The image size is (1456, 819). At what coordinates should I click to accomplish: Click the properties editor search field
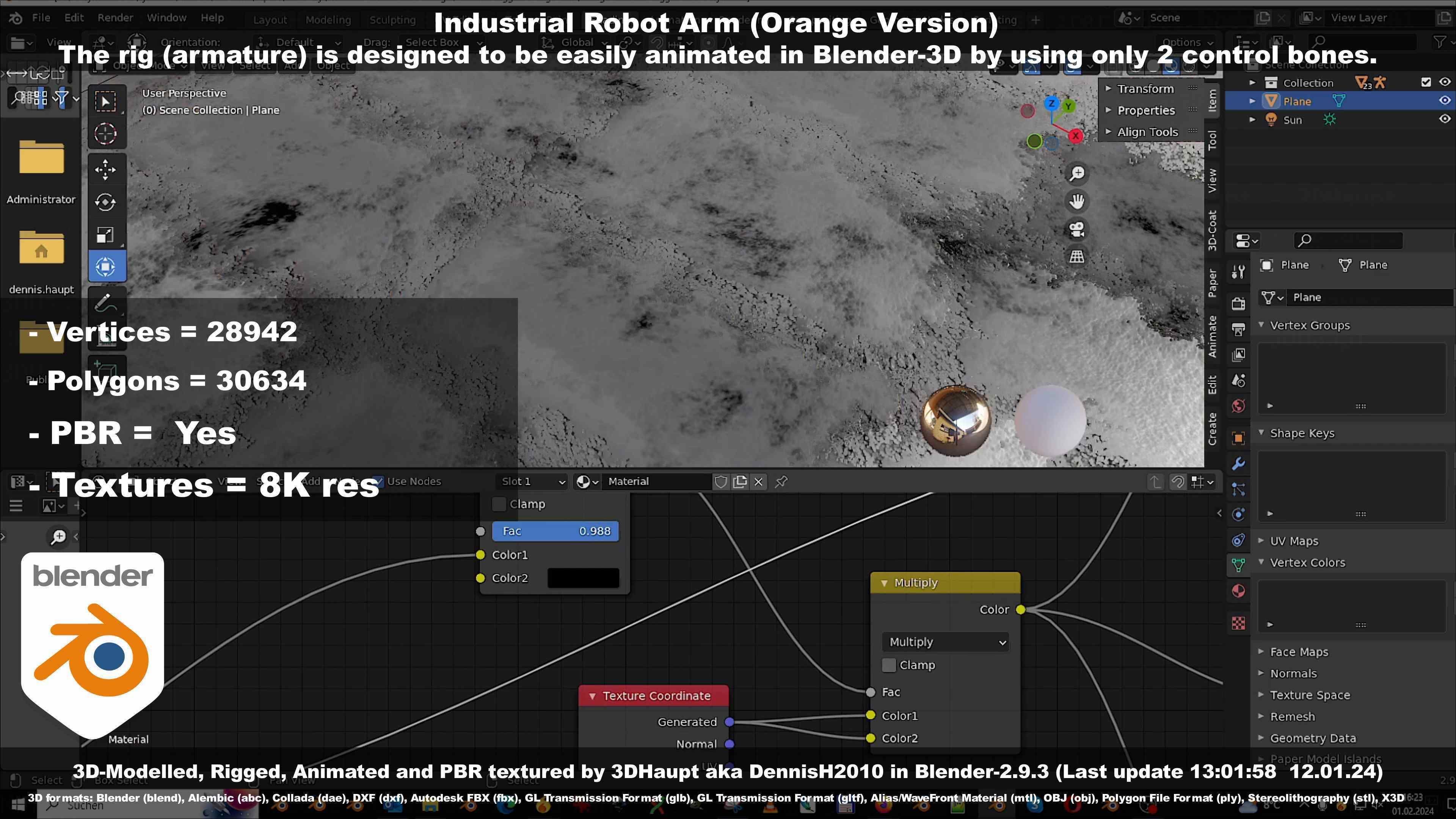tap(1348, 240)
